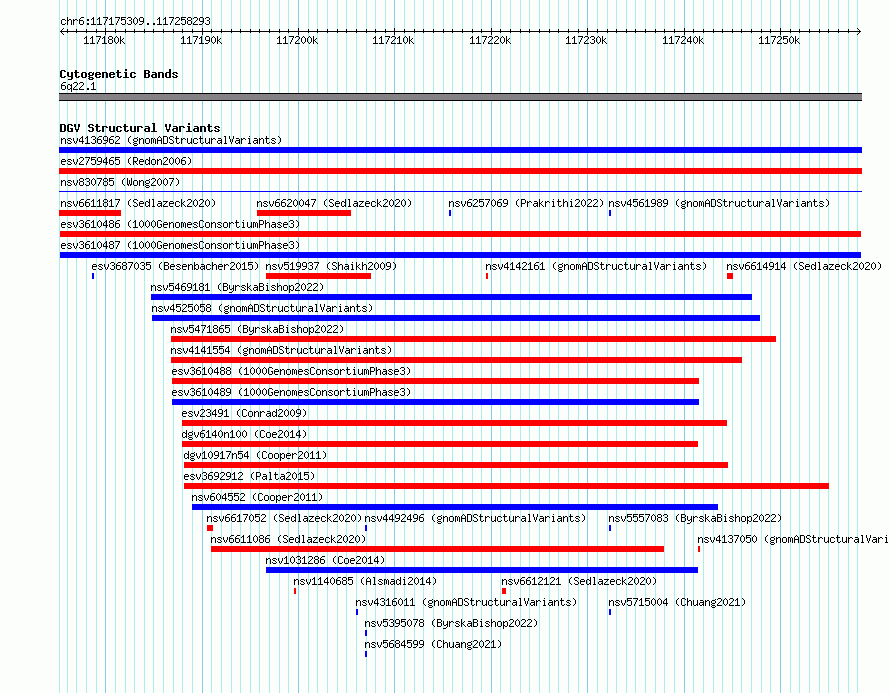Click the 6q22.1 cytogenetic band bar
Viewport: 890px width, 693px height.
460,97
